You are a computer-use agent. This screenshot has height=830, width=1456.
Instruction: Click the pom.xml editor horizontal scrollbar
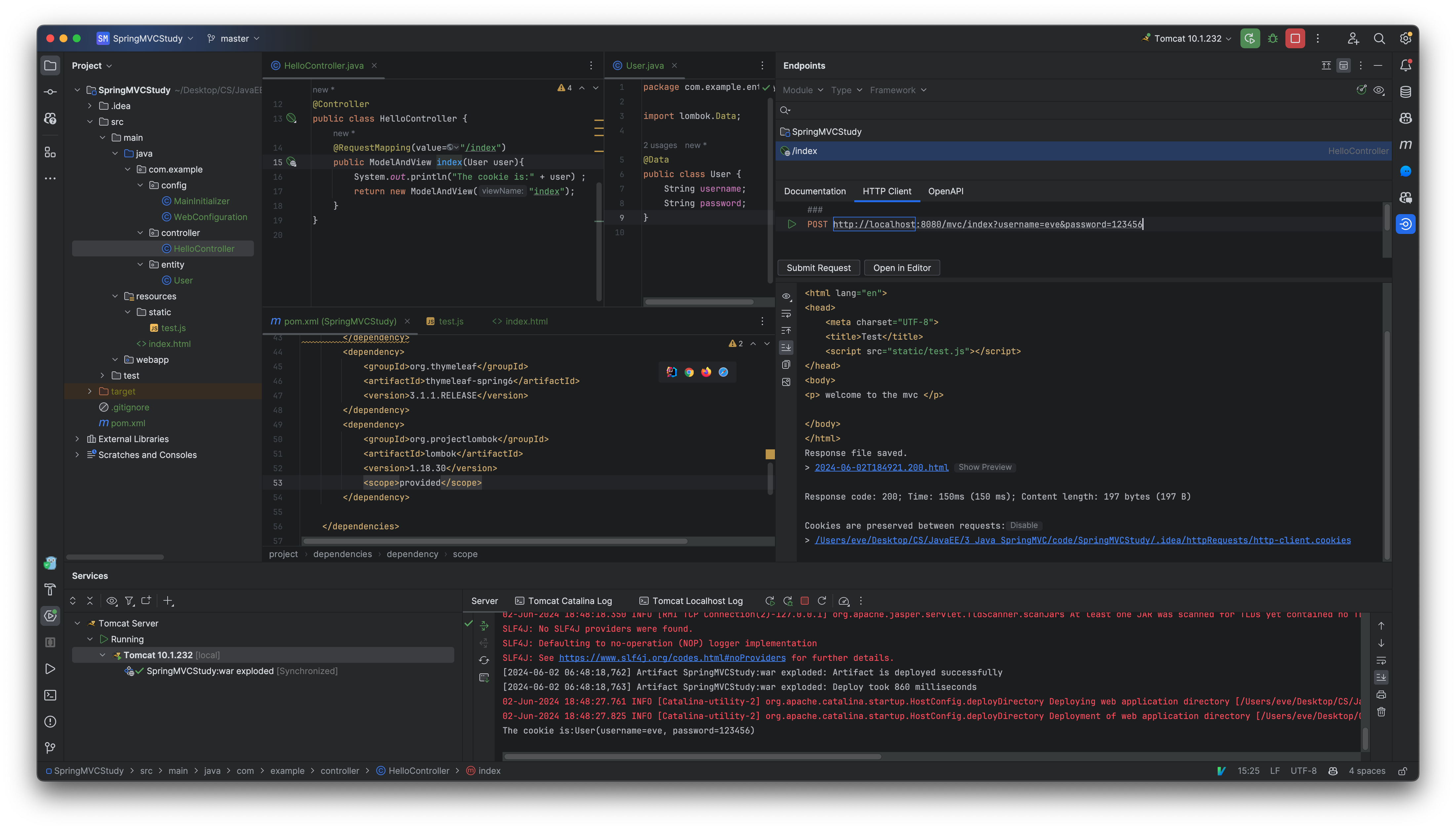click(495, 541)
